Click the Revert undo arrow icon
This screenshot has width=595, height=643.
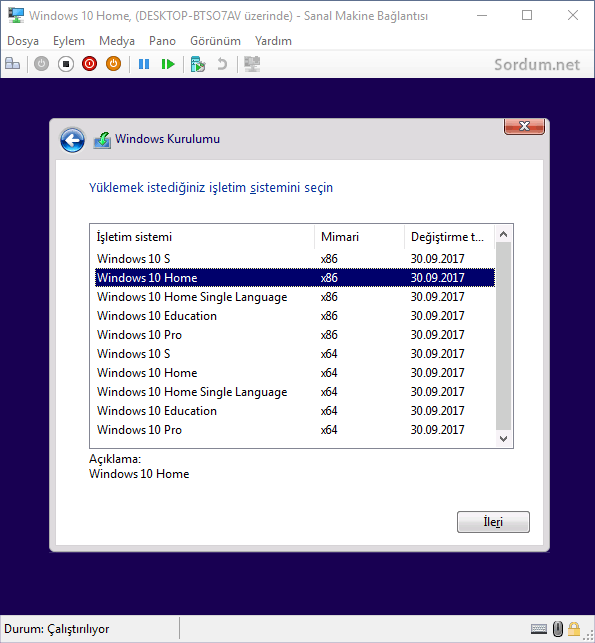[222, 64]
